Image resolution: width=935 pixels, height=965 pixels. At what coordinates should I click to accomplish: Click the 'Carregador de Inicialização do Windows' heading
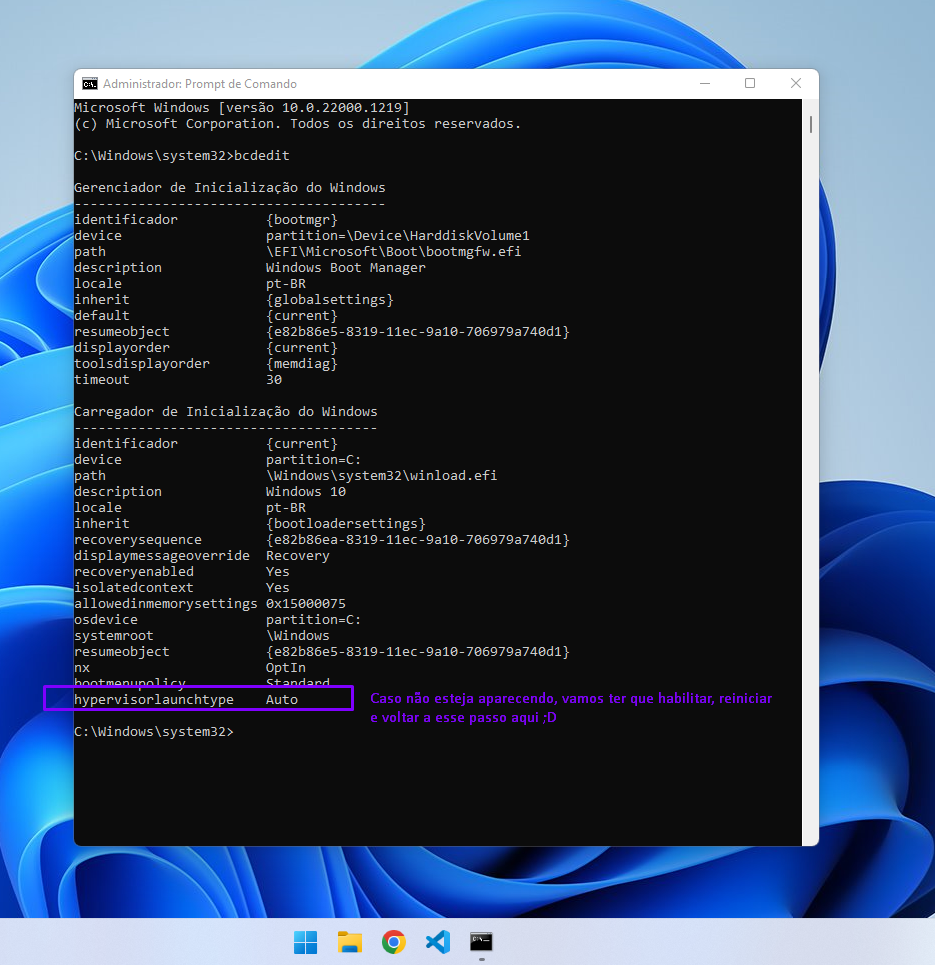(226, 411)
